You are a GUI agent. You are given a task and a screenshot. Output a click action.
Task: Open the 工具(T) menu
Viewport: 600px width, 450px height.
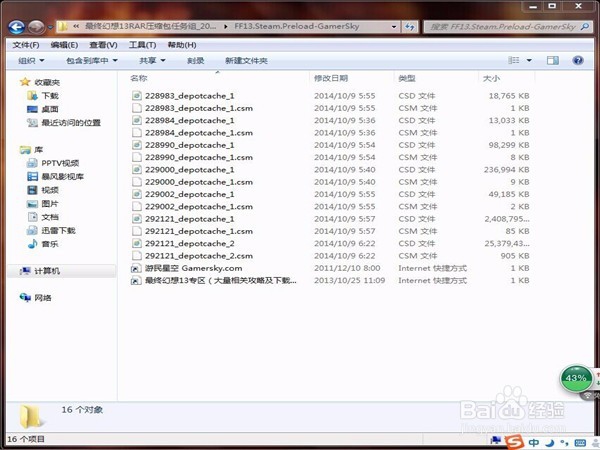click(x=142, y=45)
